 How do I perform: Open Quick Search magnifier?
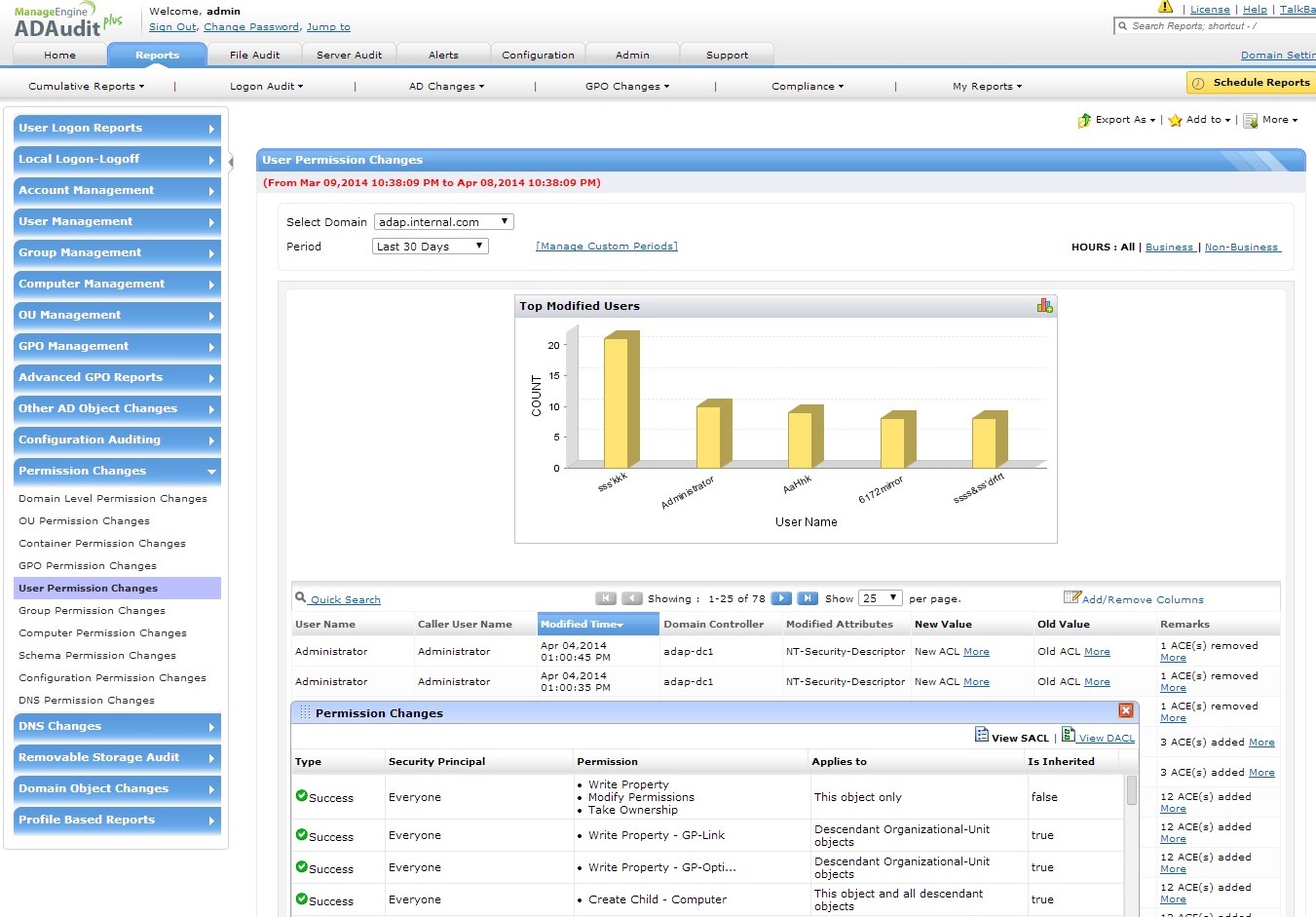[x=300, y=598]
